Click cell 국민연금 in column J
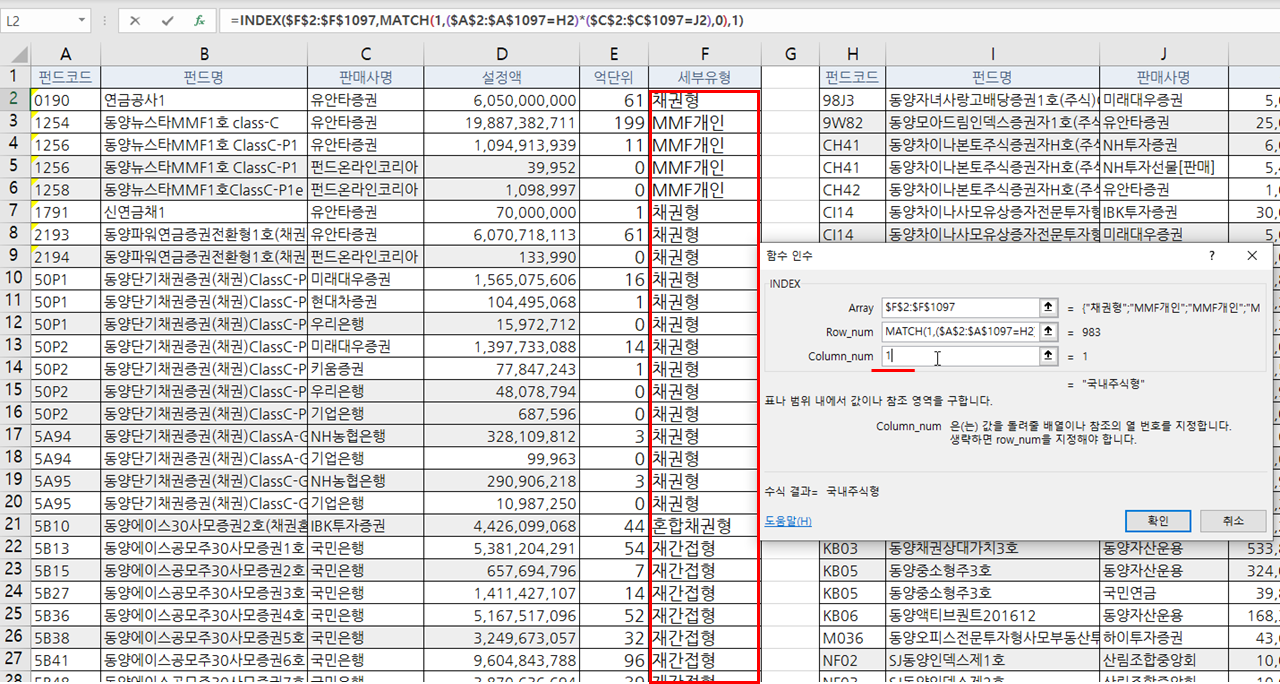 click(1163, 592)
